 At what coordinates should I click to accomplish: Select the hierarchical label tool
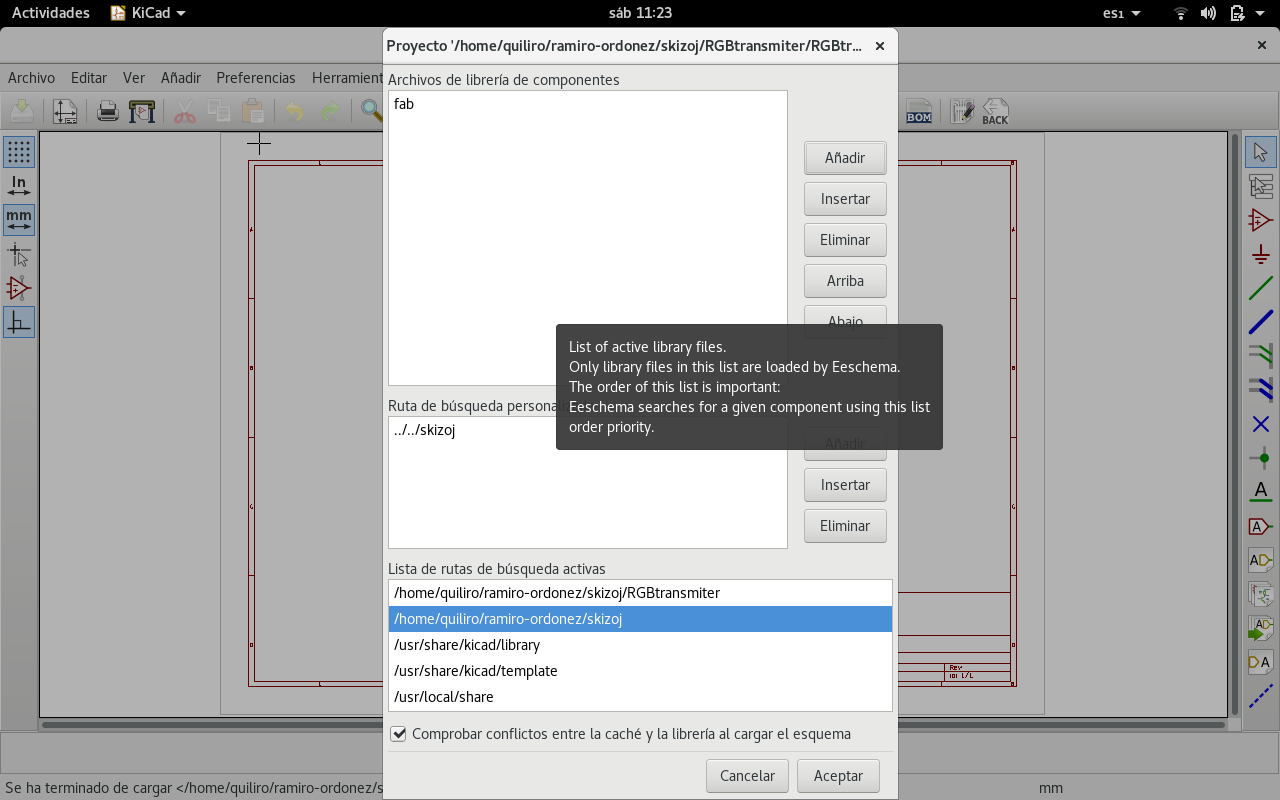(1261, 560)
